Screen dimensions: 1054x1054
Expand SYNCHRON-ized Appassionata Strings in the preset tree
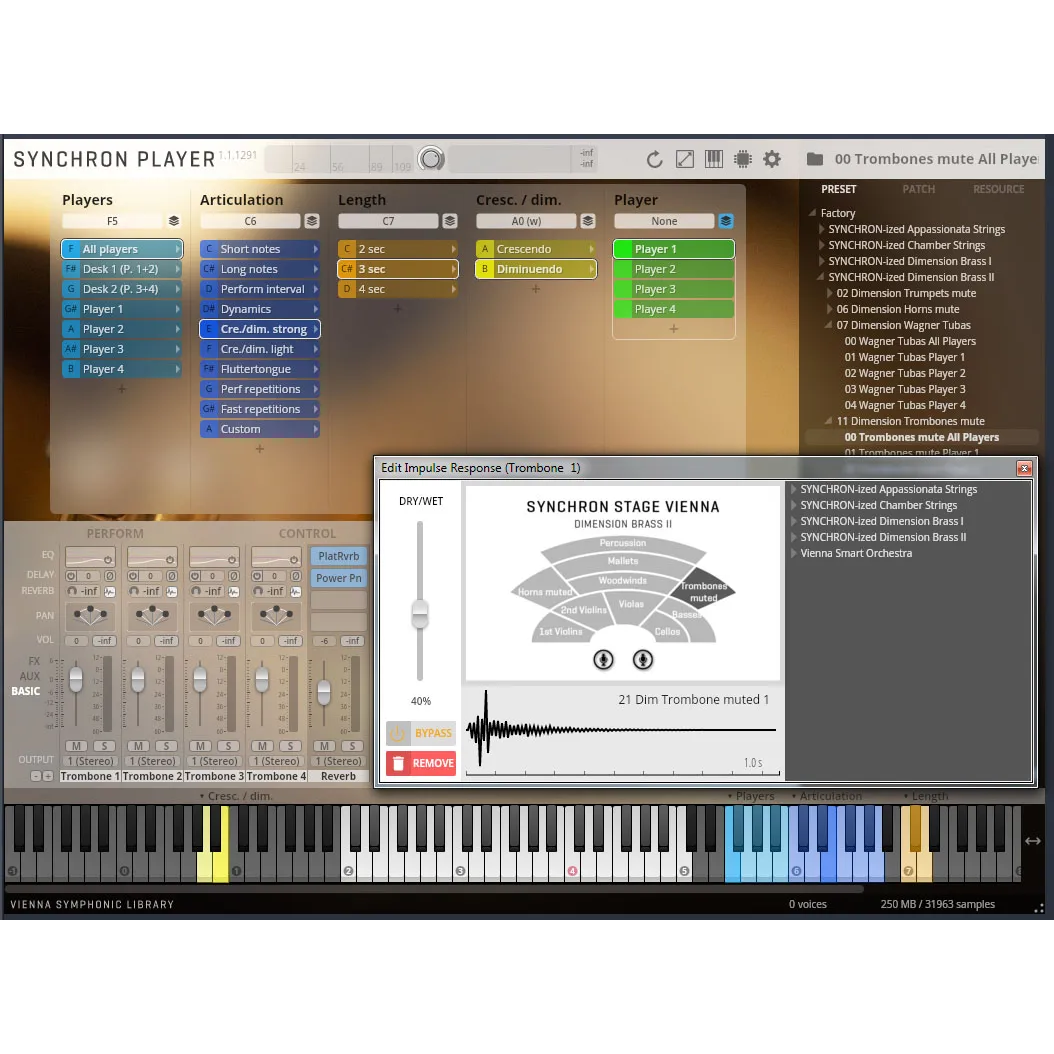pyautogui.click(x=820, y=229)
